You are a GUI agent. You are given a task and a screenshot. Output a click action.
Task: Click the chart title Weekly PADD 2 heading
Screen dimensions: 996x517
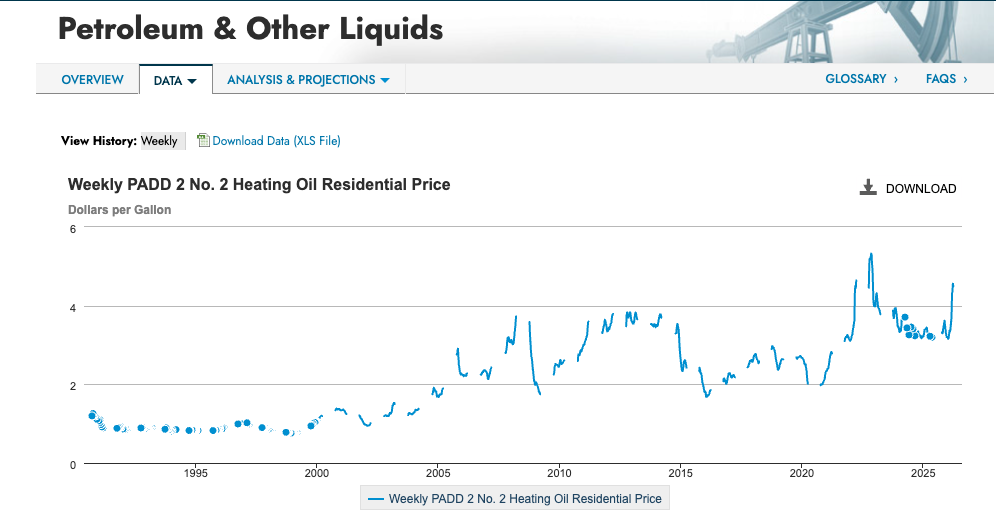[x=259, y=184]
